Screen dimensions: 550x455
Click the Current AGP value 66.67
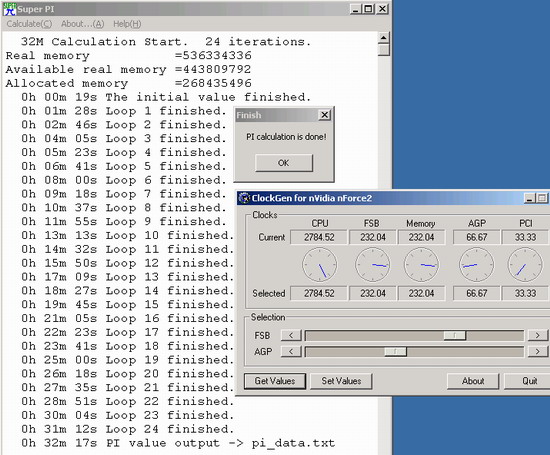point(476,237)
